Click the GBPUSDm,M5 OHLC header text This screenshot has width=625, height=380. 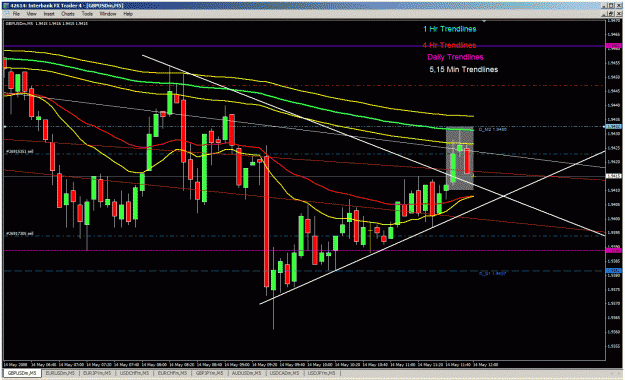point(47,24)
